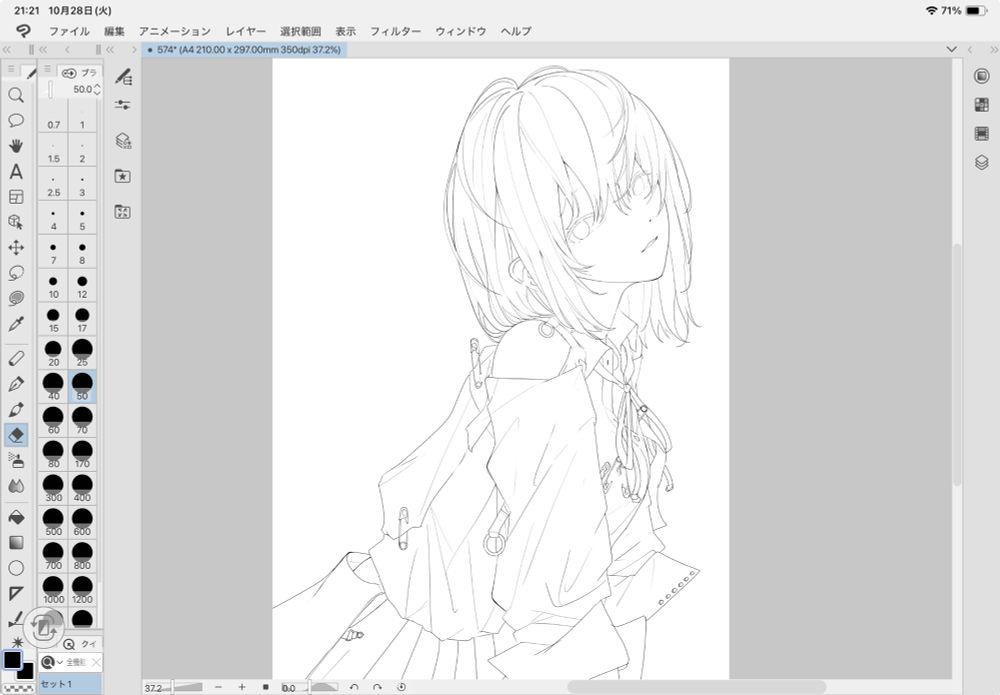Choose brush size 0.7 preset
The image size is (1000, 695).
pos(54,117)
